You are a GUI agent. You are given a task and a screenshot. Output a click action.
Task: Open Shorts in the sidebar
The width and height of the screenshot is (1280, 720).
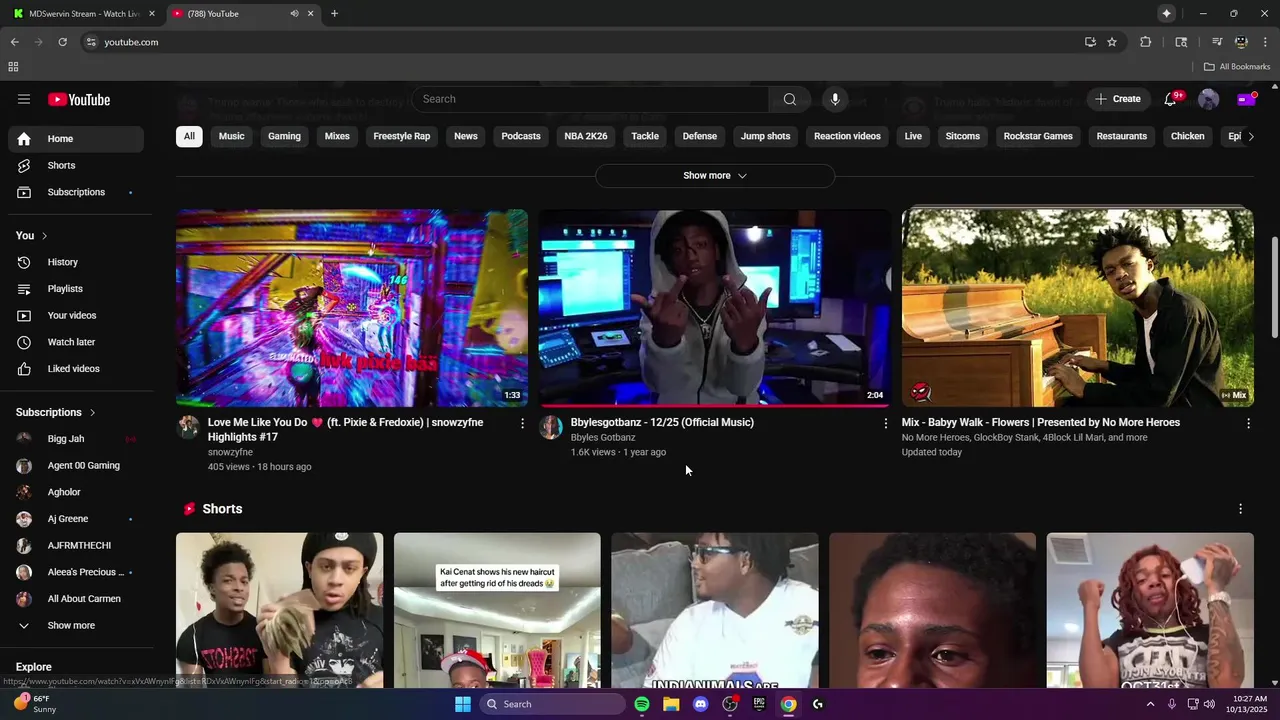click(x=76, y=165)
